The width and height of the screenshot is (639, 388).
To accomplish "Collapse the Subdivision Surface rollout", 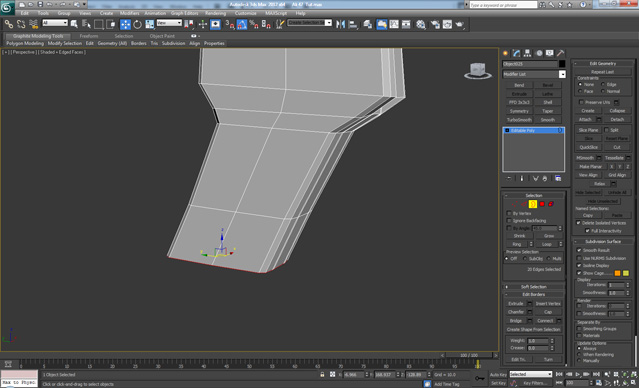I will 603,242.
